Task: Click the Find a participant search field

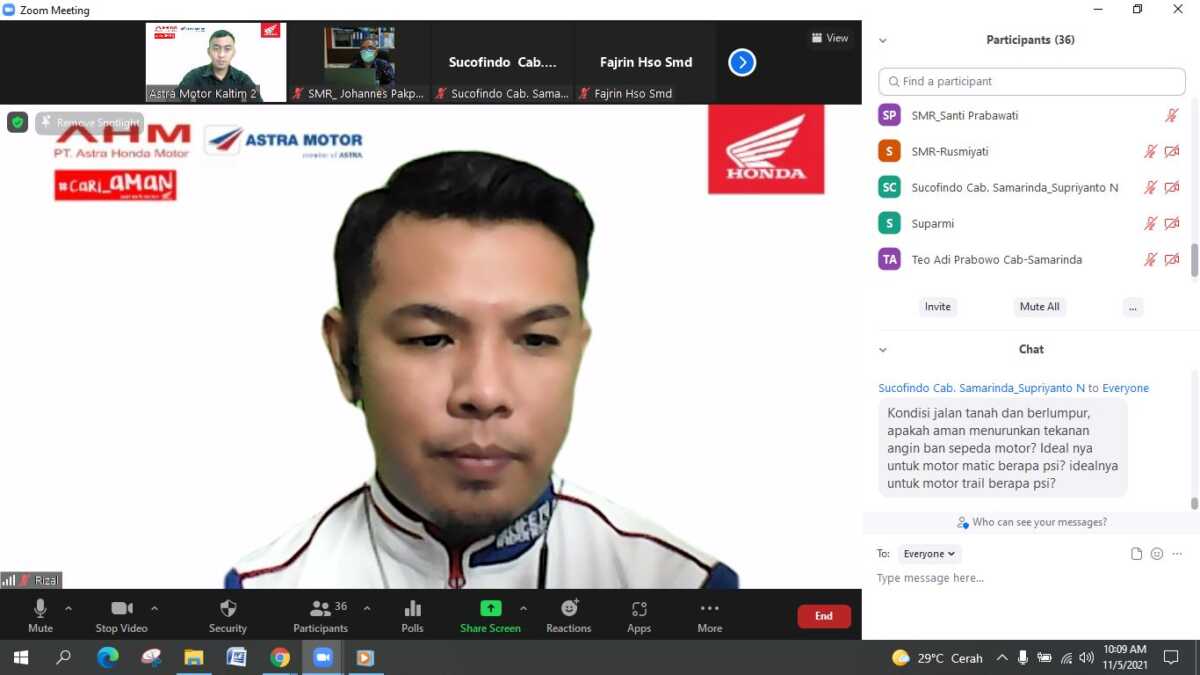Action: pyautogui.click(x=1031, y=81)
